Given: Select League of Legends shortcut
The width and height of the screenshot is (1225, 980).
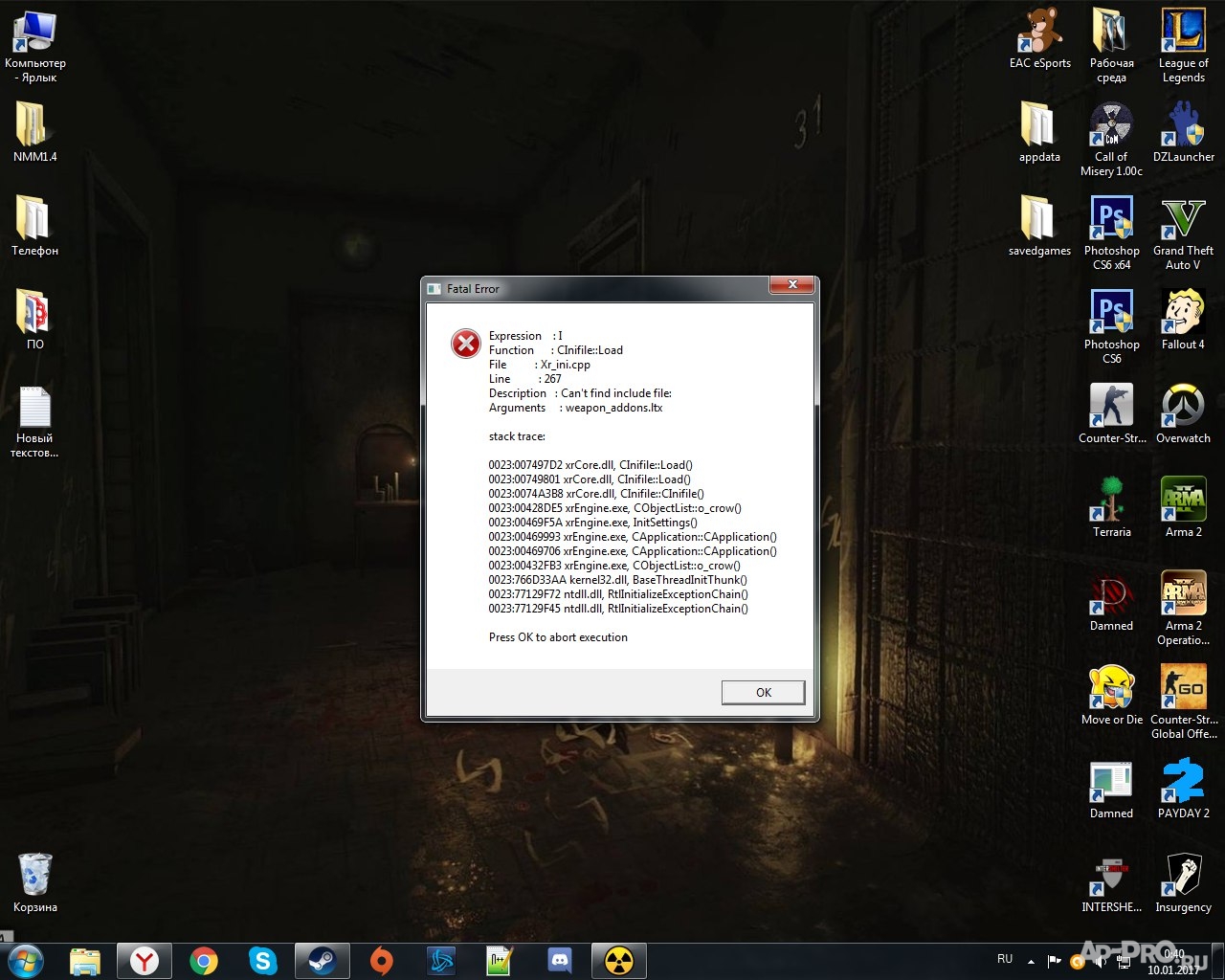Looking at the screenshot, I should point(1184,46).
